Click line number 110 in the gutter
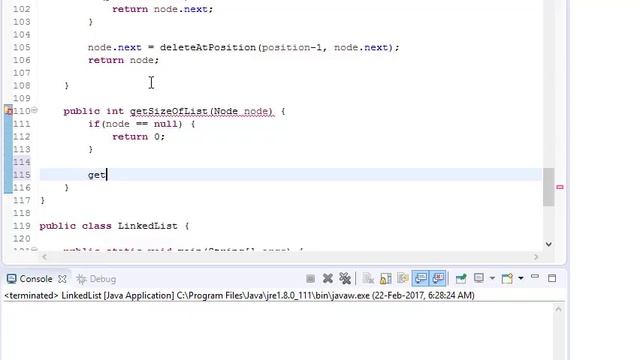Viewport: 640px width, 360px height. 22,111
